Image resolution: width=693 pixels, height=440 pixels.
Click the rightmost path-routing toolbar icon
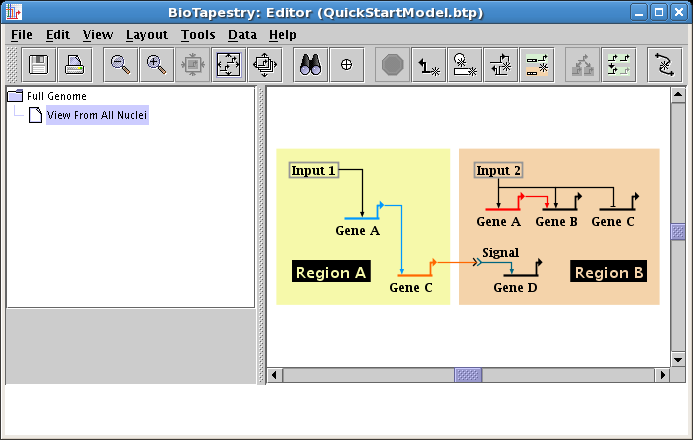[664, 64]
